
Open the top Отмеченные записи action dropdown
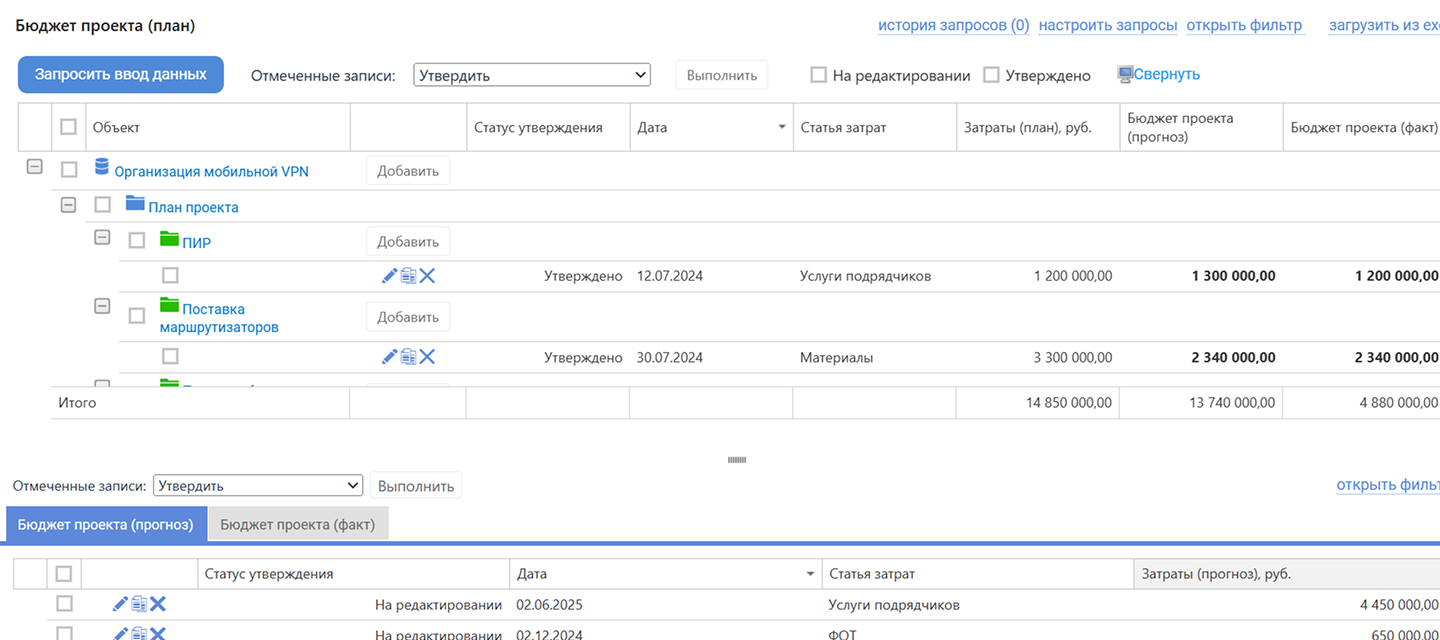(531, 75)
